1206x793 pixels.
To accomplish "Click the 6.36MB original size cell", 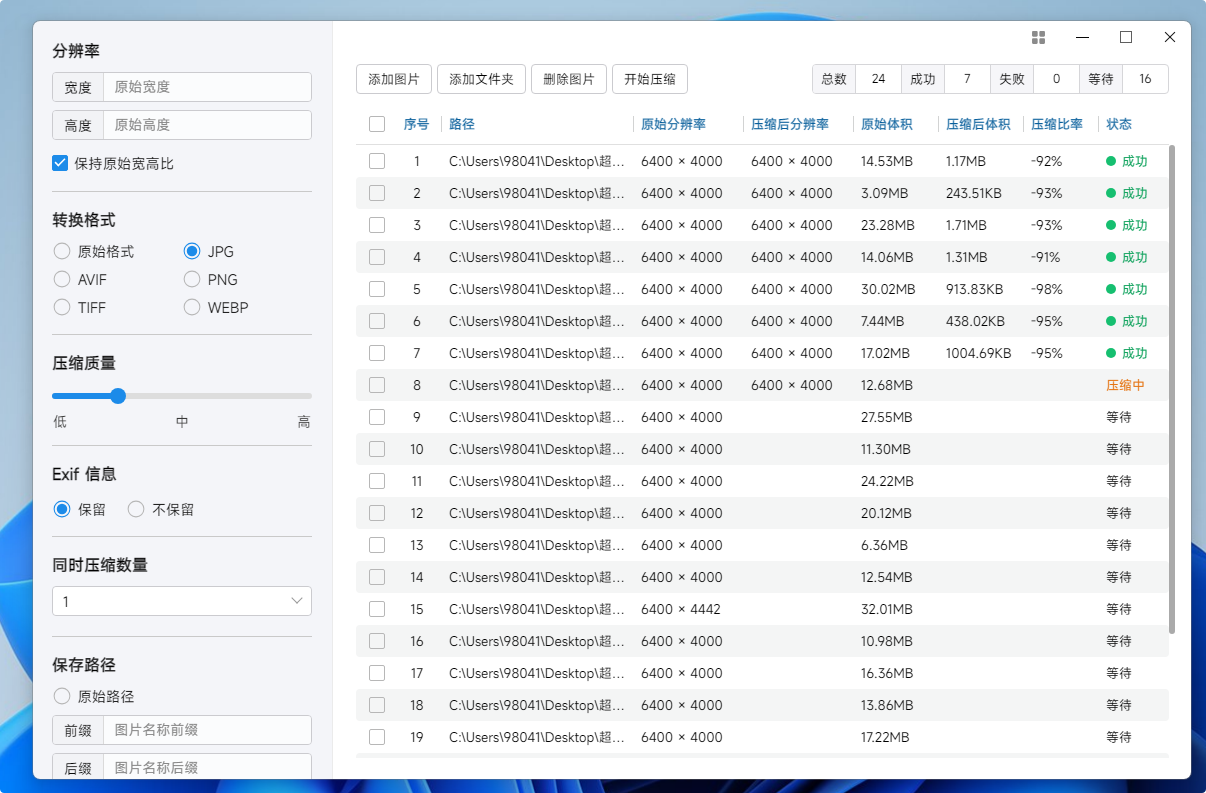I will pyautogui.click(x=884, y=545).
